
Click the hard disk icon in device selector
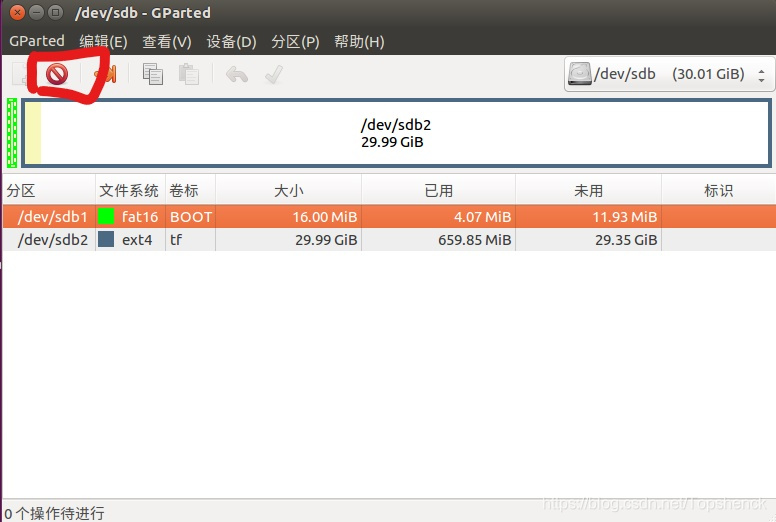click(x=580, y=74)
